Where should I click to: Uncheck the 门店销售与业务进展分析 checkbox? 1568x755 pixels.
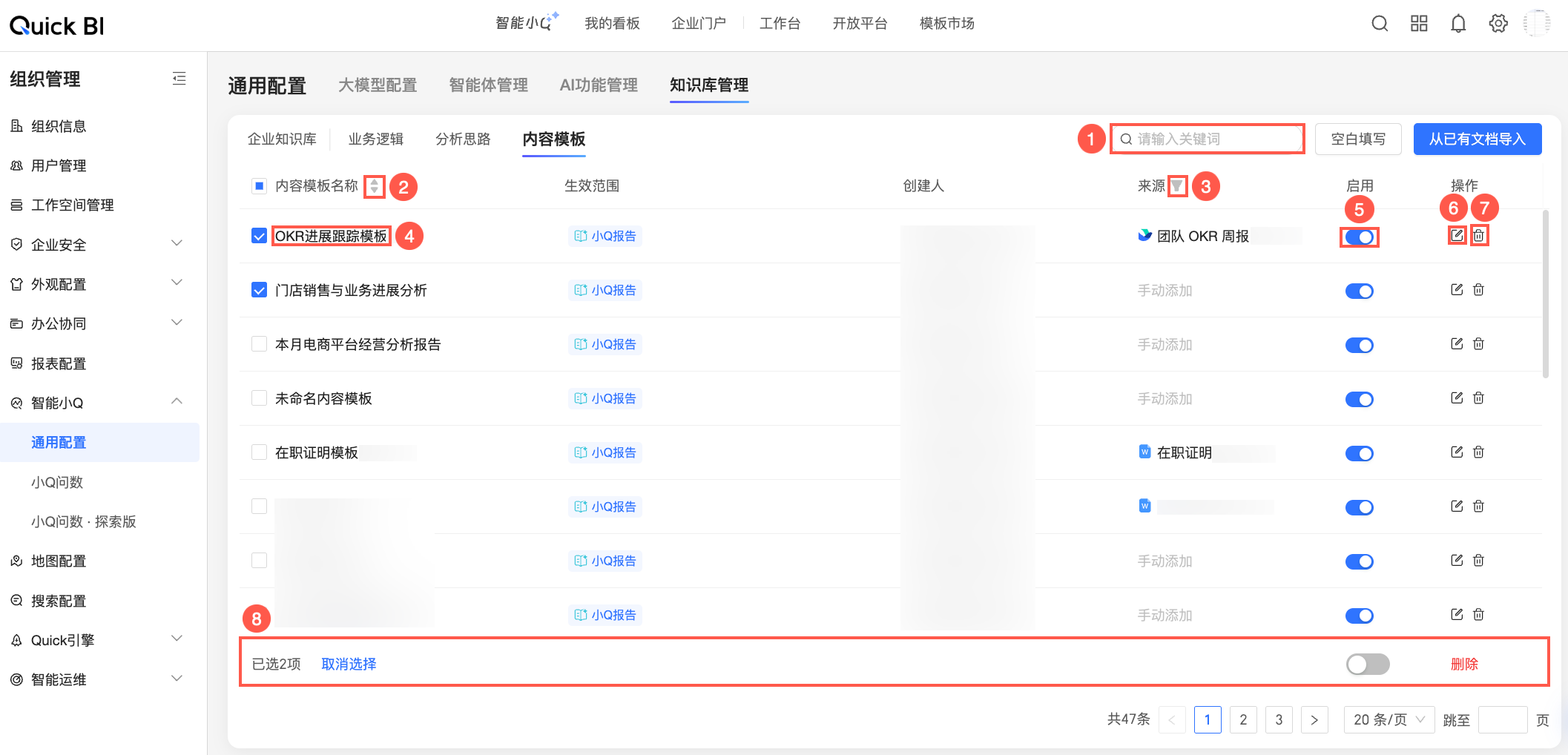click(x=259, y=290)
